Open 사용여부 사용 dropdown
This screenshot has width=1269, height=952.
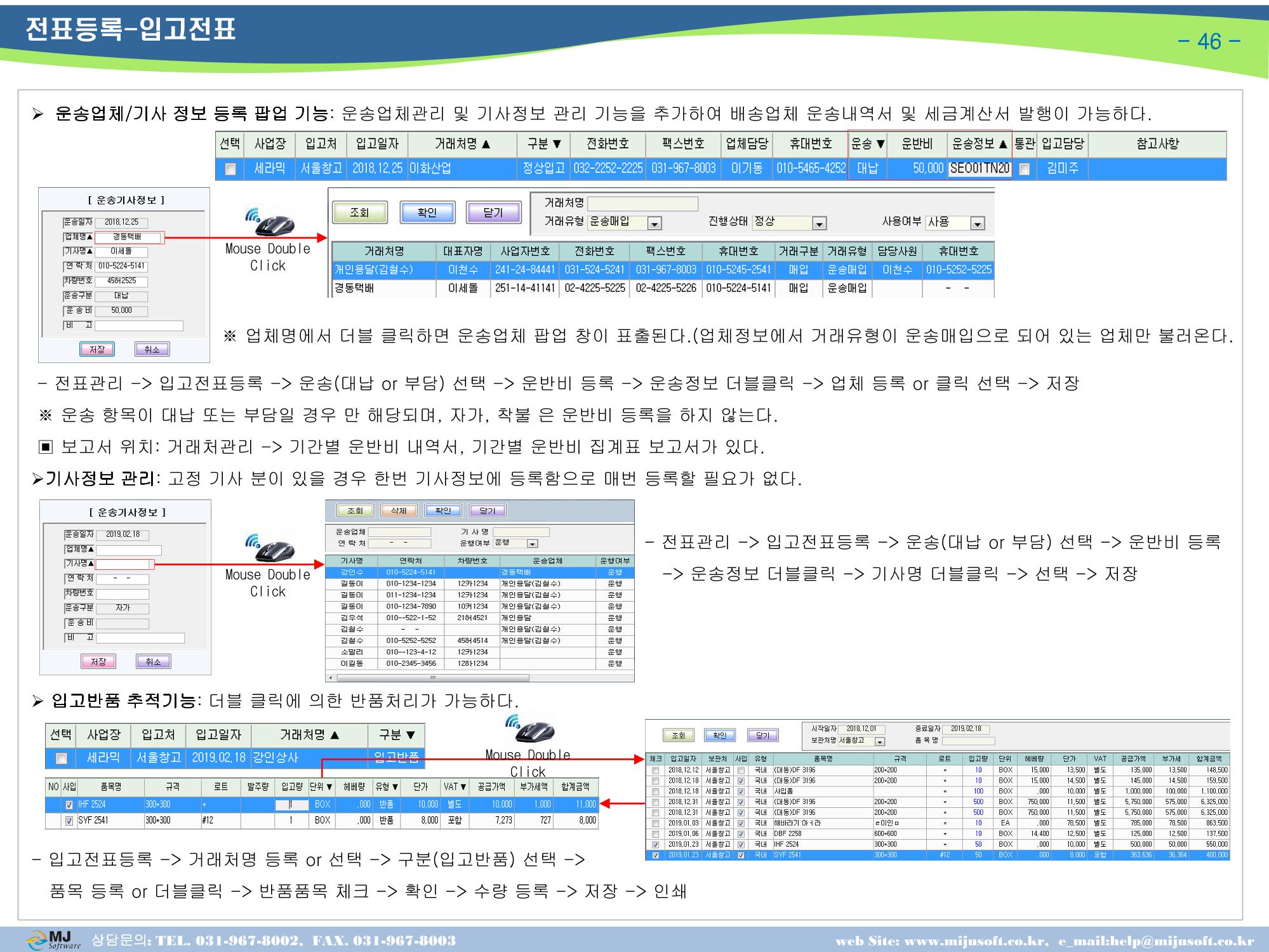(x=978, y=223)
